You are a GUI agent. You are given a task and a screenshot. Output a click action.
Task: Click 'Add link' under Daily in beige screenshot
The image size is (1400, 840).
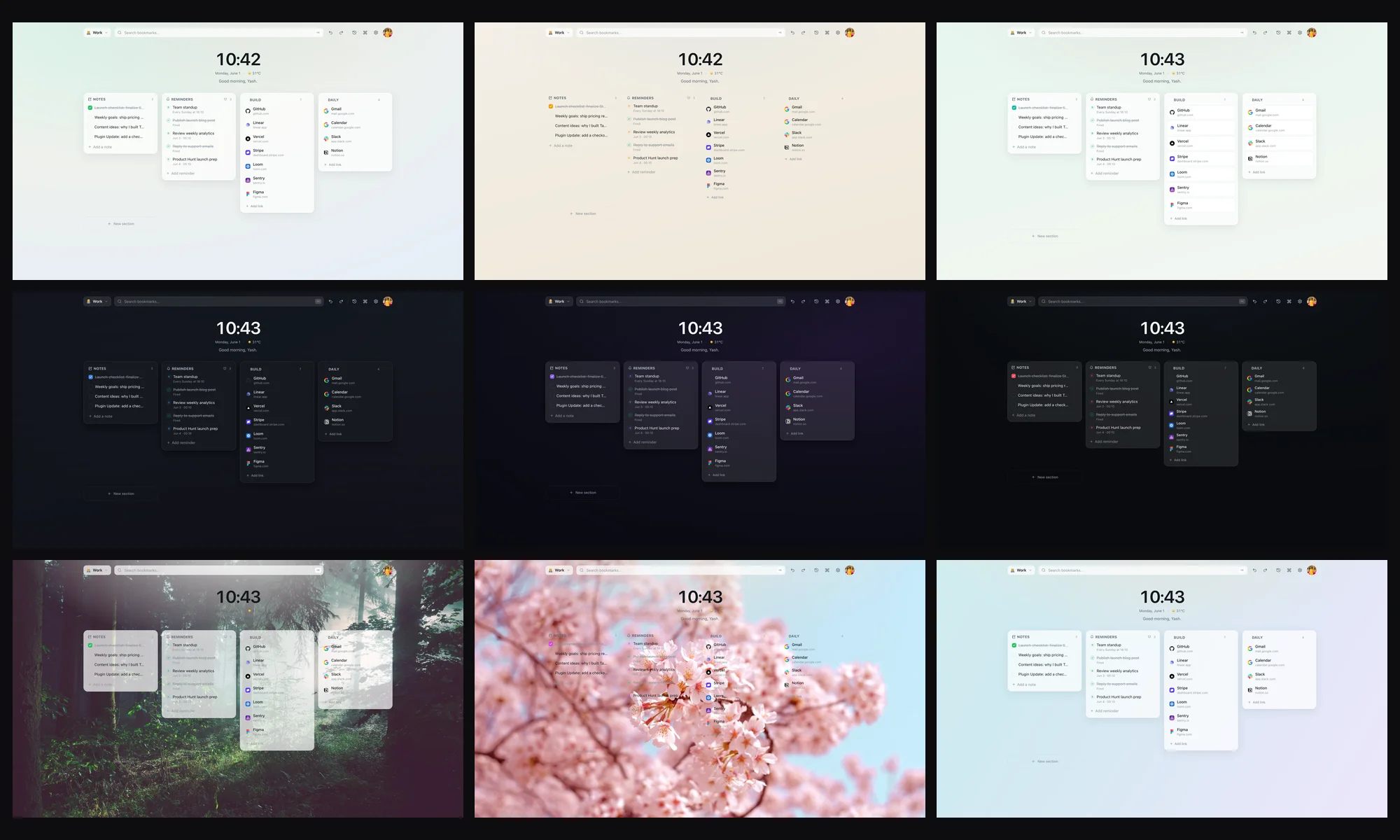pyautogui.click(x=794, y=159)
